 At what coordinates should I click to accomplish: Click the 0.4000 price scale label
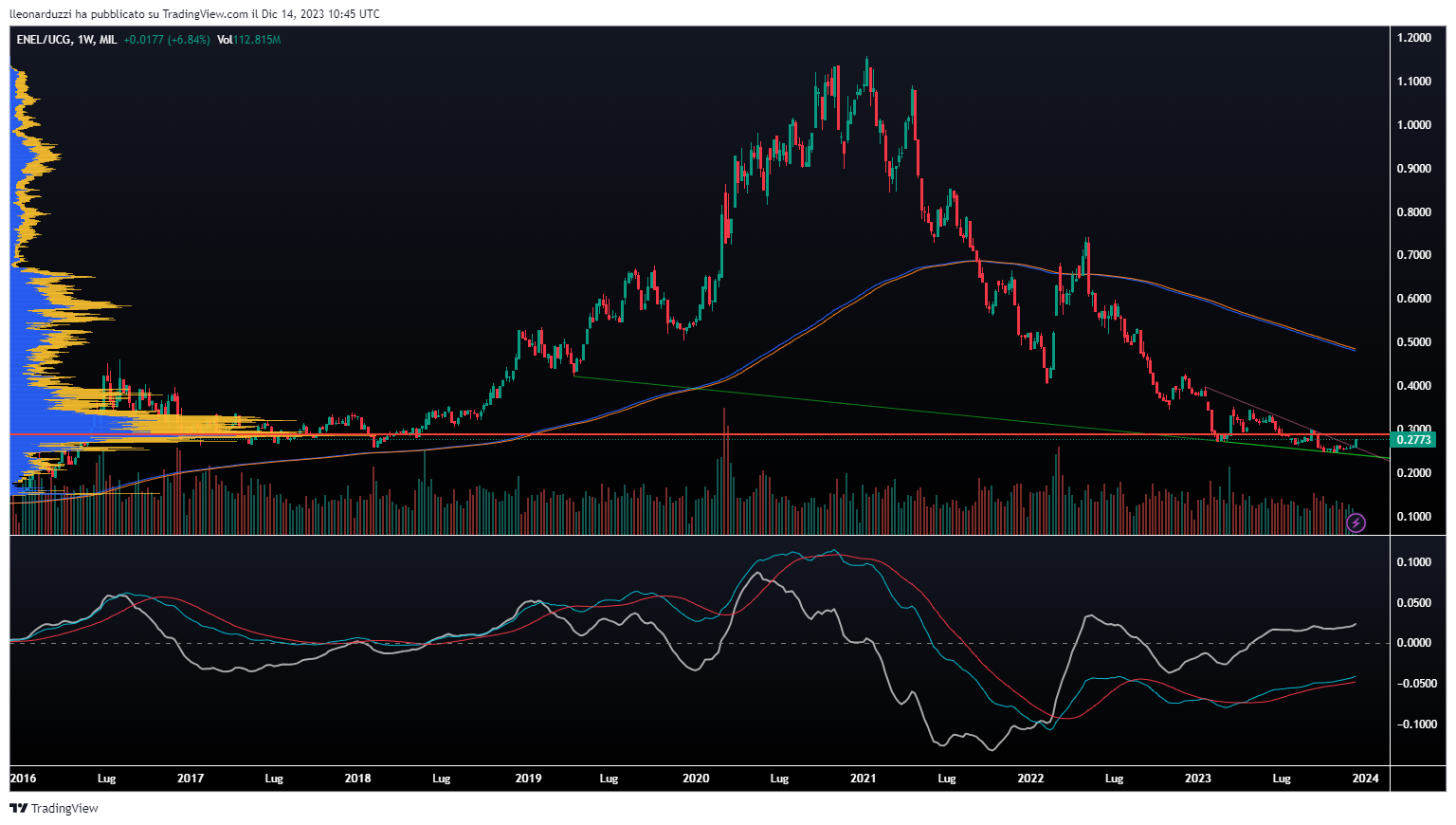click(x=1414, y=386)
